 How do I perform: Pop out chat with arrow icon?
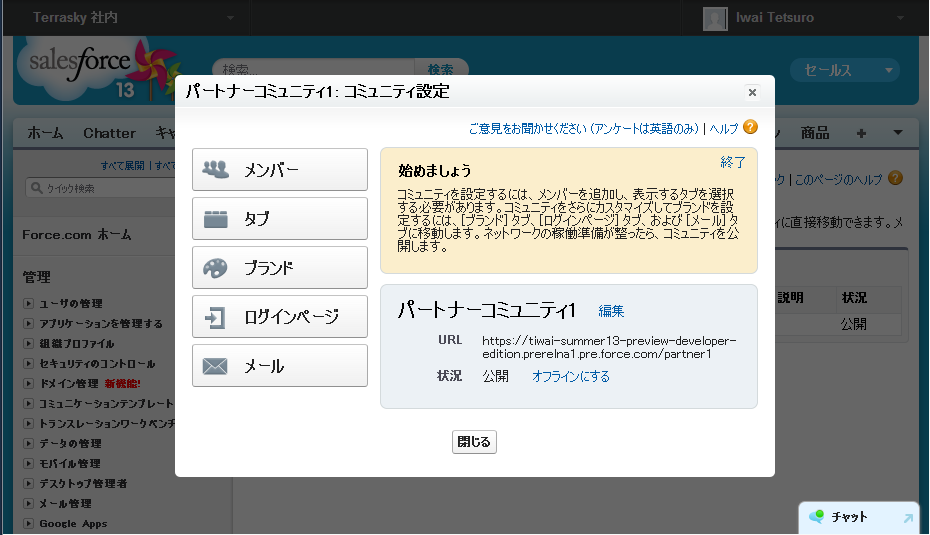point(908,518)
